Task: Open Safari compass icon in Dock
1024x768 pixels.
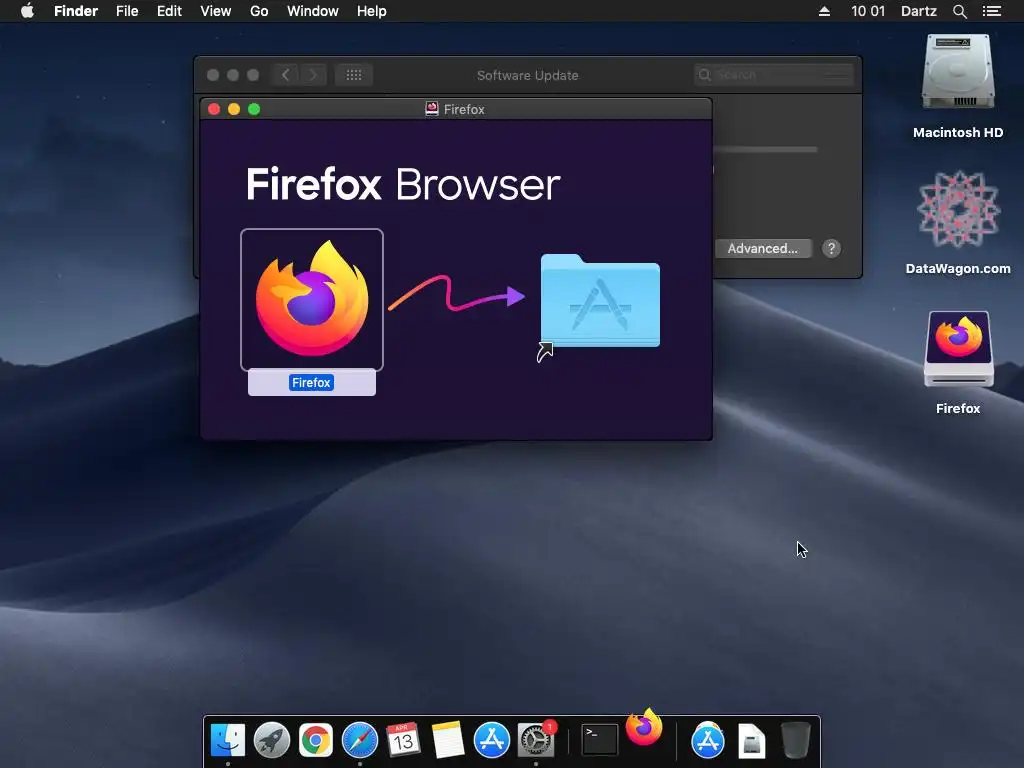Action: click(x=360, y=740)
